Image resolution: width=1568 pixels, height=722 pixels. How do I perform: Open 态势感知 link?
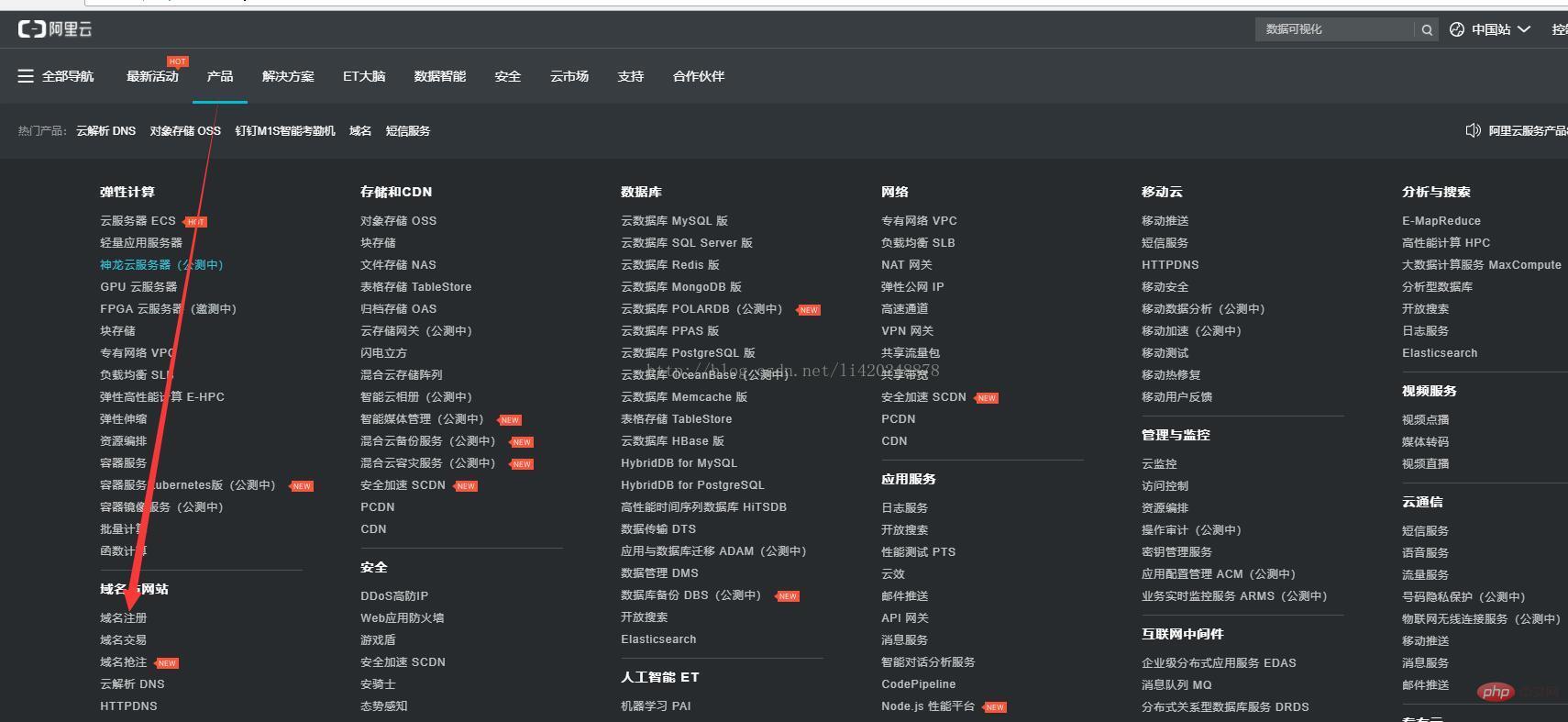click(x=384, y=706)
